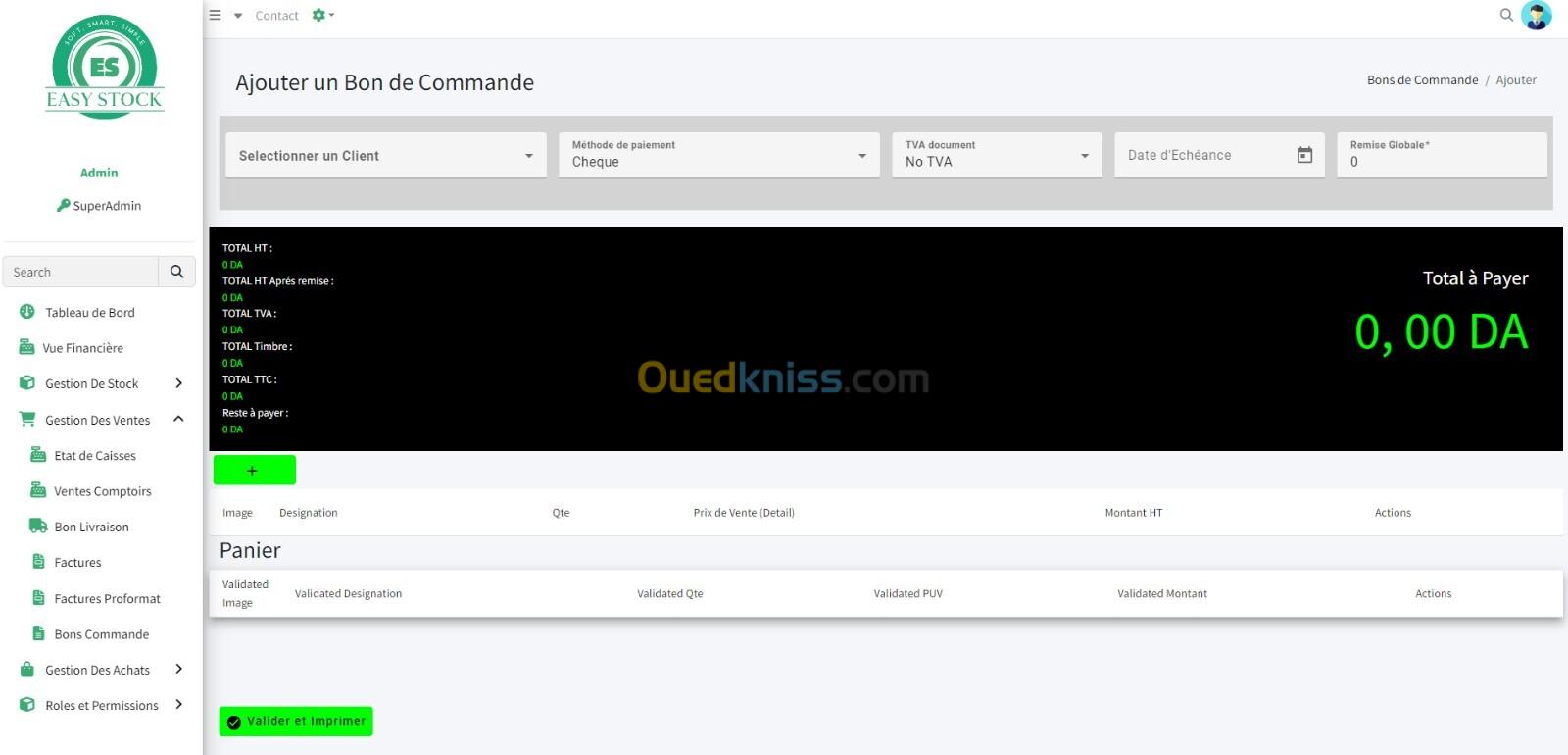Open Etat de Caisses page
Viewport: 1568px width, 755px height.
(x=95, y=456)
